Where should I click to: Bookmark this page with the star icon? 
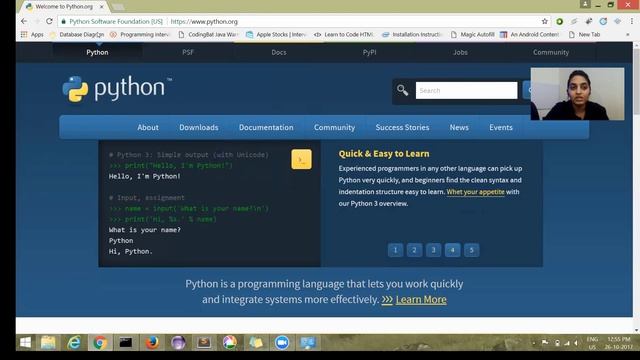[x=544, y=21]
